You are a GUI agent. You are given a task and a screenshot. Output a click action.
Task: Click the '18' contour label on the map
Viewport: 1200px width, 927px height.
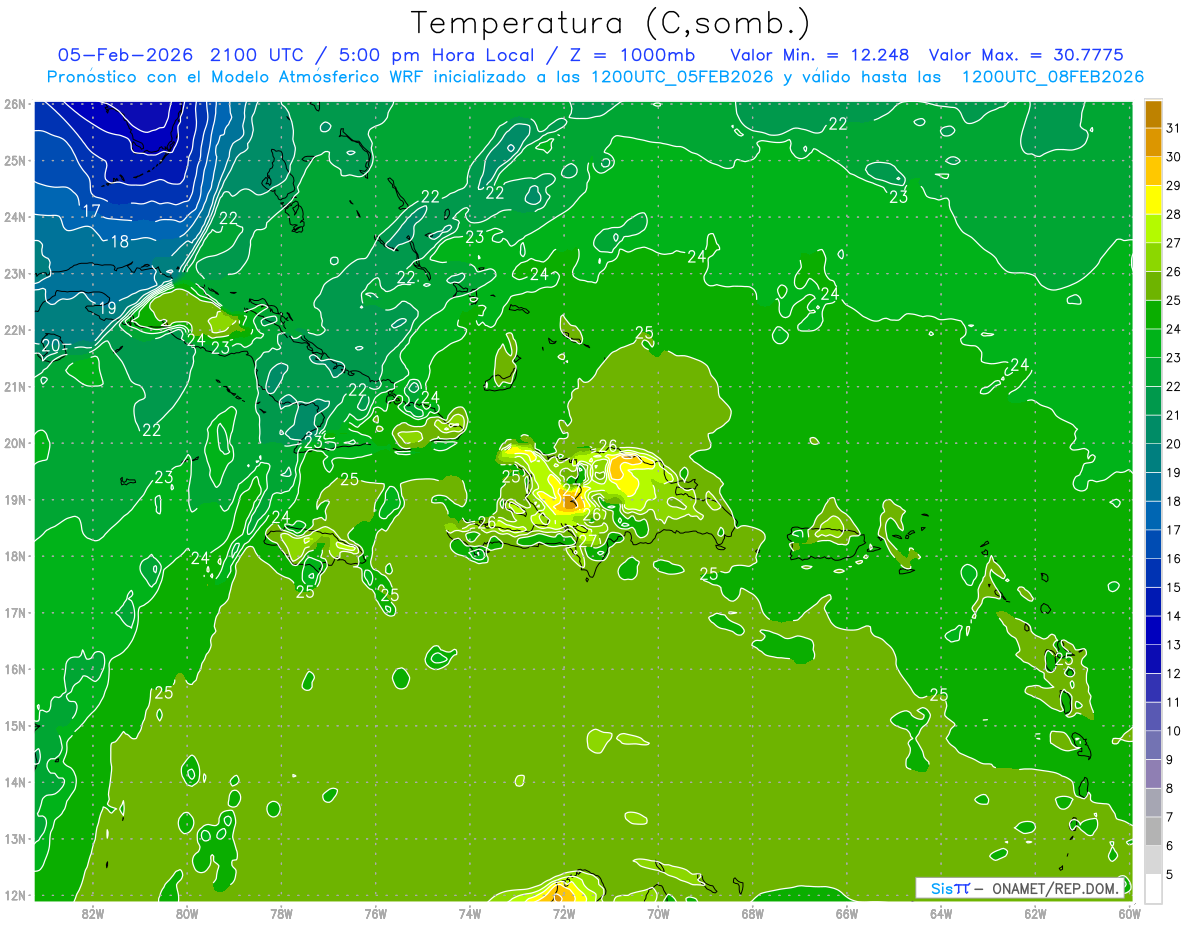click(x=119, y=241)
